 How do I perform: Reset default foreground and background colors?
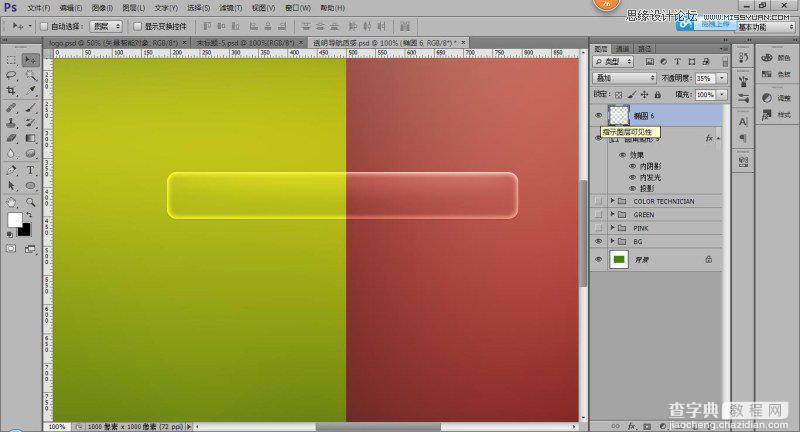pyautogui.click(x=9, y=235)
